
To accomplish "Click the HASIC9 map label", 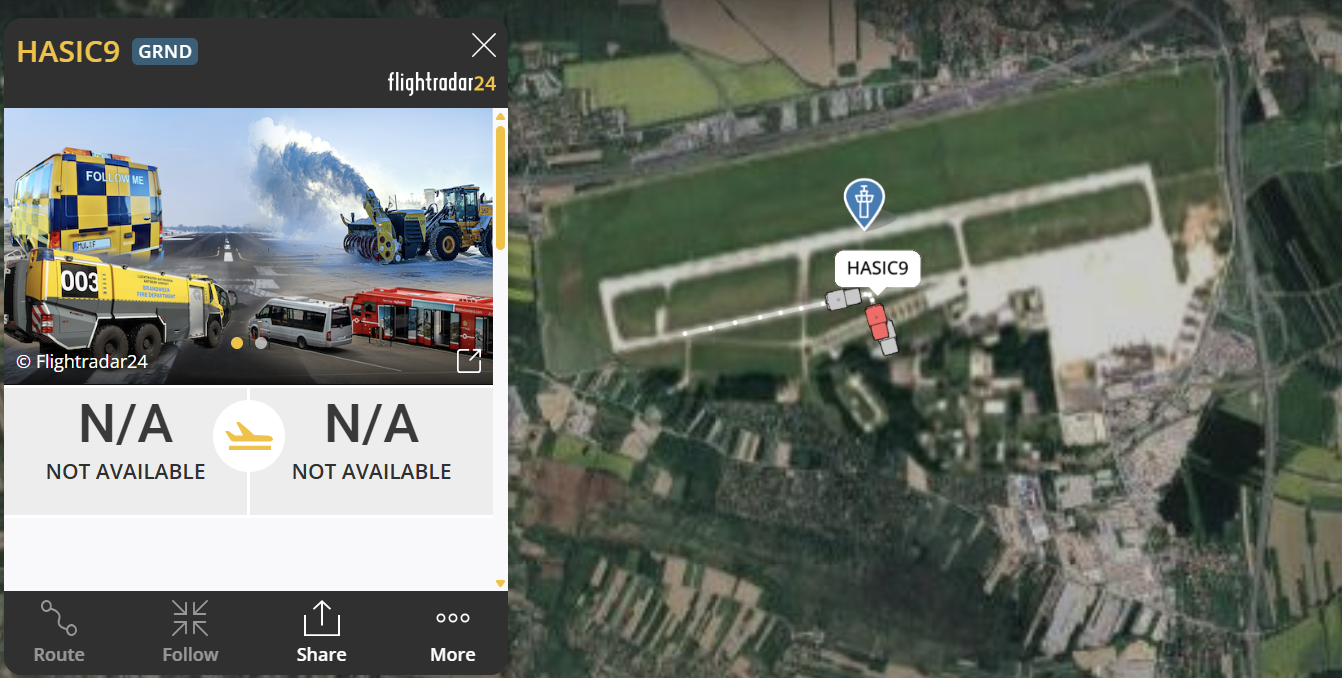I will [x=877, y=268].
